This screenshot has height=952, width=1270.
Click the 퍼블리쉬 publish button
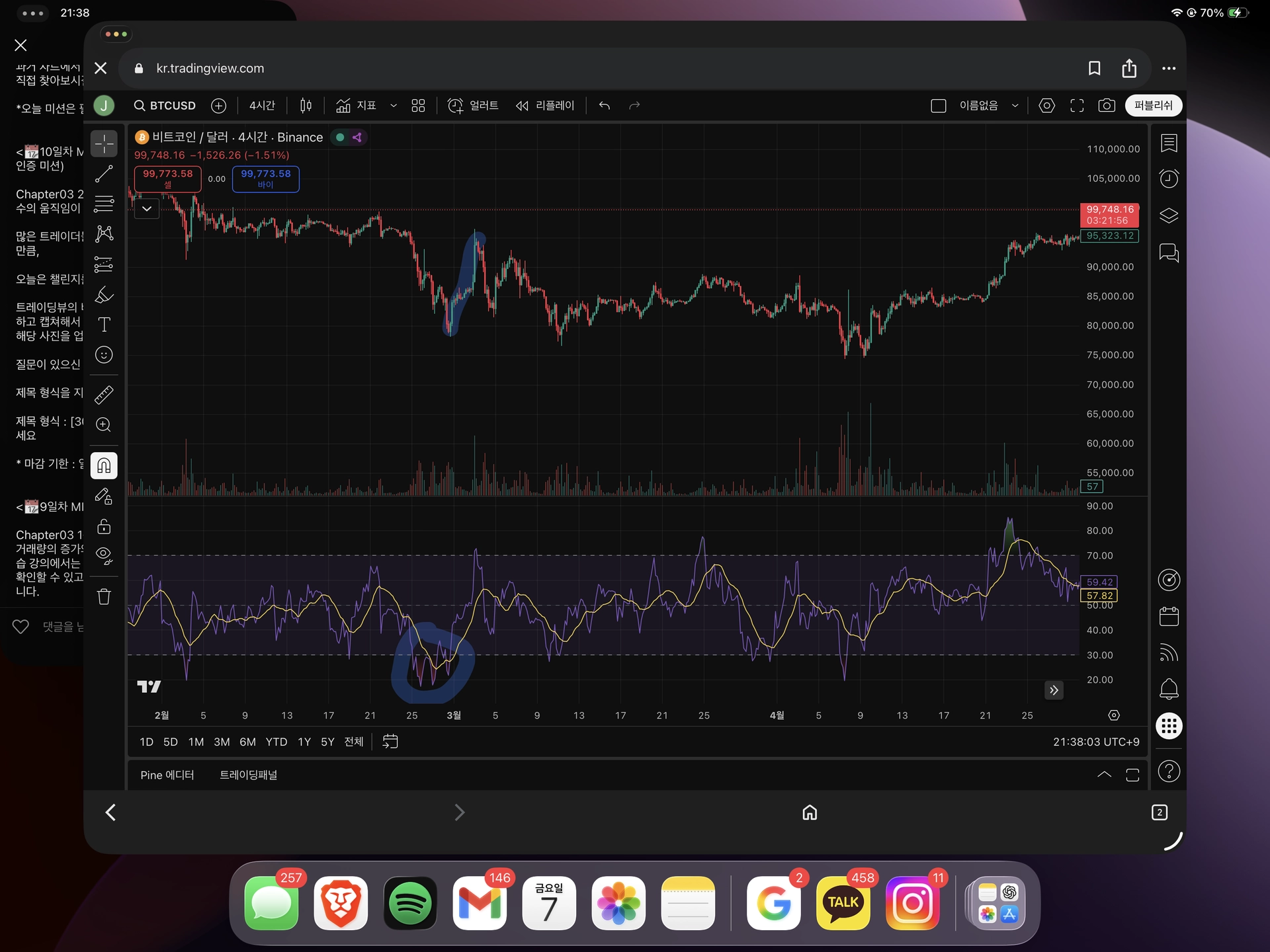point(1153,106)
